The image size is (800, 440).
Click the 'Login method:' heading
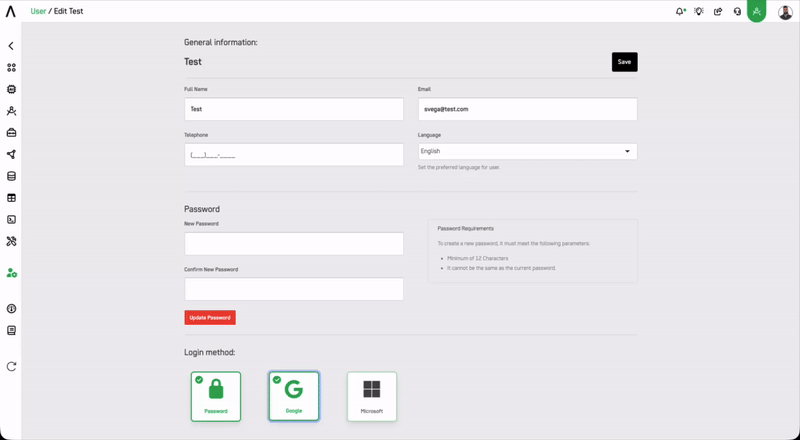tap(210, 352)
